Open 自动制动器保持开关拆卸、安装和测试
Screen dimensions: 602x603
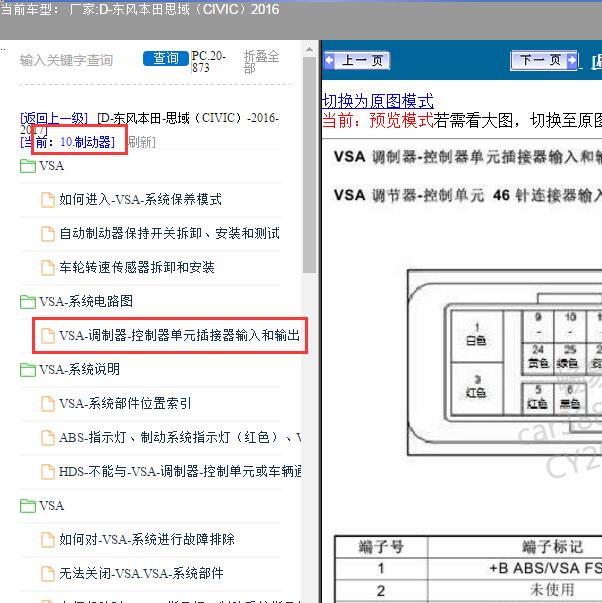(169, 233)
